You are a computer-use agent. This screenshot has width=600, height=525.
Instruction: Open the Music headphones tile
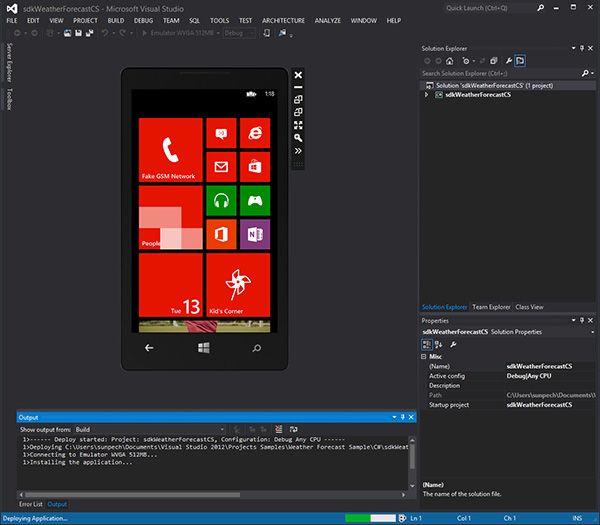(221, 201)
